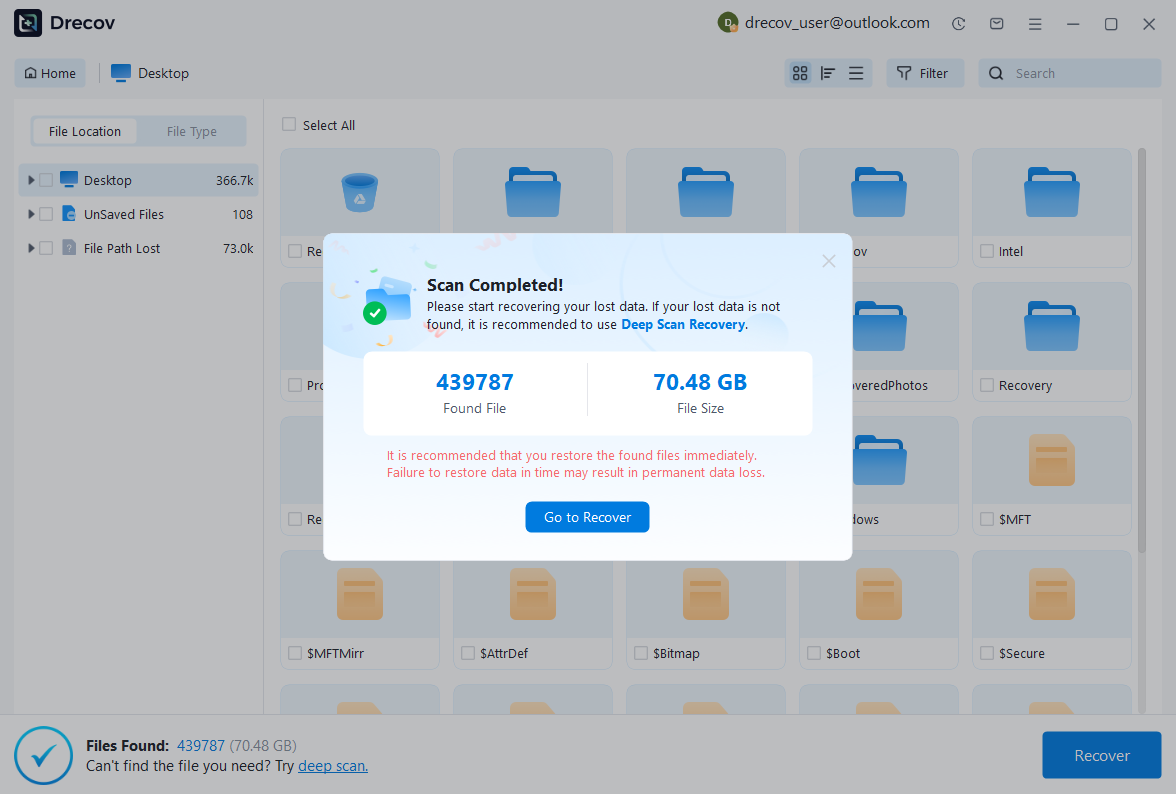
Task: Check the Intel folder checkbox
Action: 986,251
